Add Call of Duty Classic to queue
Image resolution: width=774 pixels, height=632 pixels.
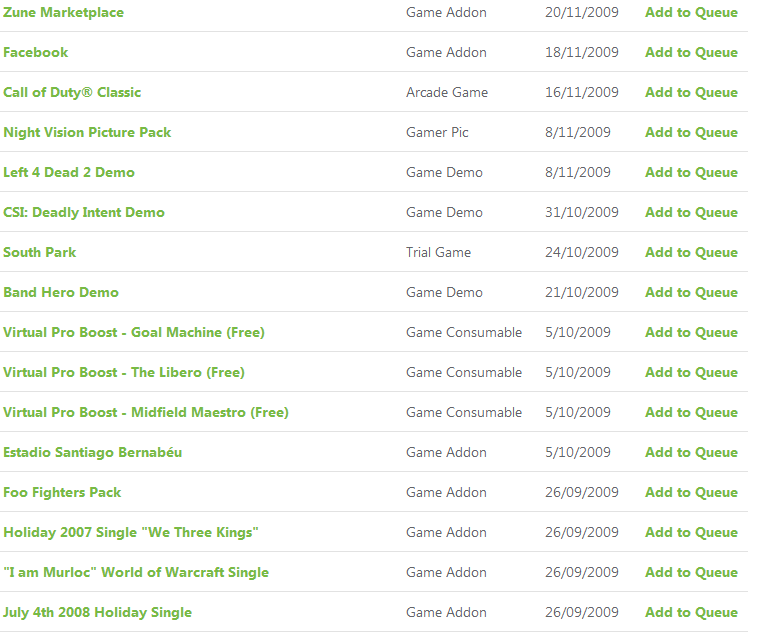[691, 92]
